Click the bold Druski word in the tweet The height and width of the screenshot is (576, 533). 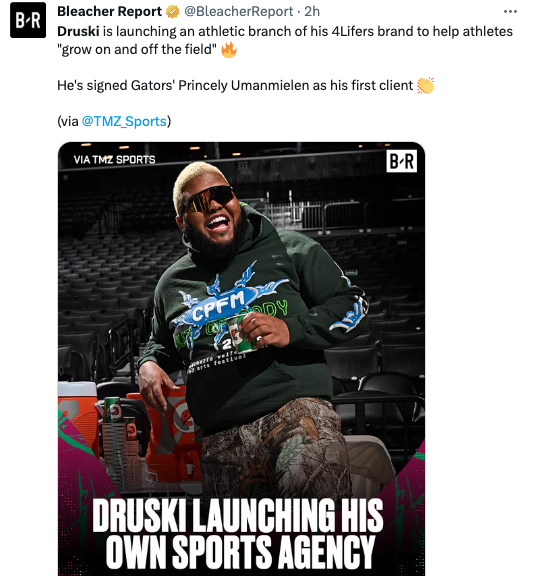pyautogui.click(x=78, y=31)
